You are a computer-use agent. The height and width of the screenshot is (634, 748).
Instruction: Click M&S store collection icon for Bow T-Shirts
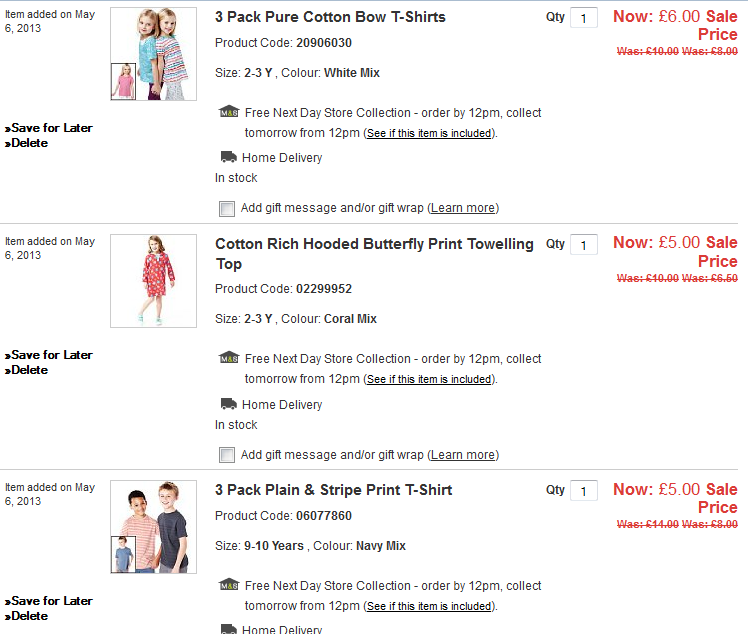point(229,112)
